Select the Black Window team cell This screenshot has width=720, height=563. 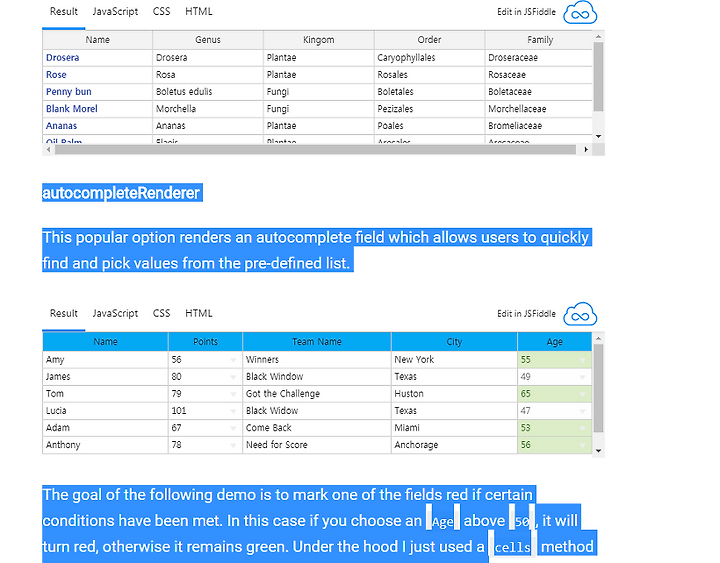point(317,377)
